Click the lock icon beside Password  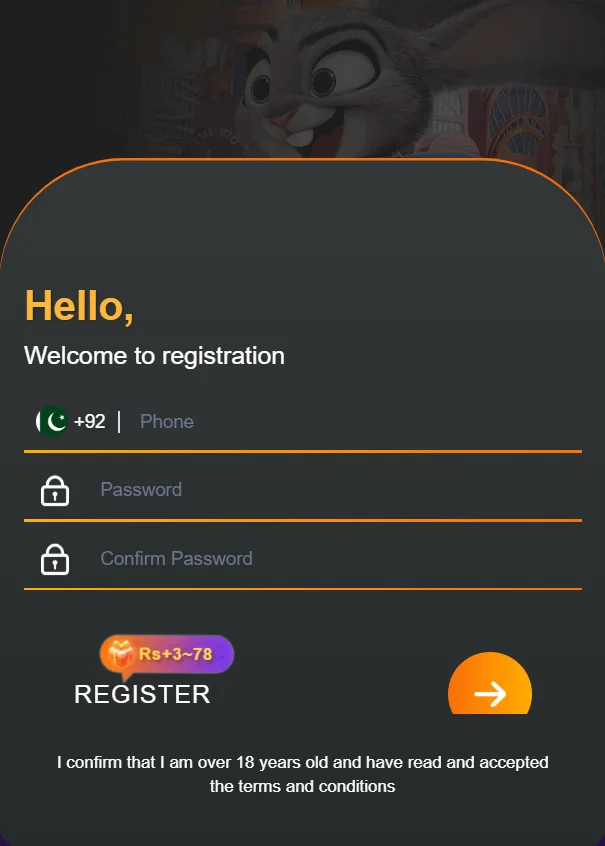(55, 490)
